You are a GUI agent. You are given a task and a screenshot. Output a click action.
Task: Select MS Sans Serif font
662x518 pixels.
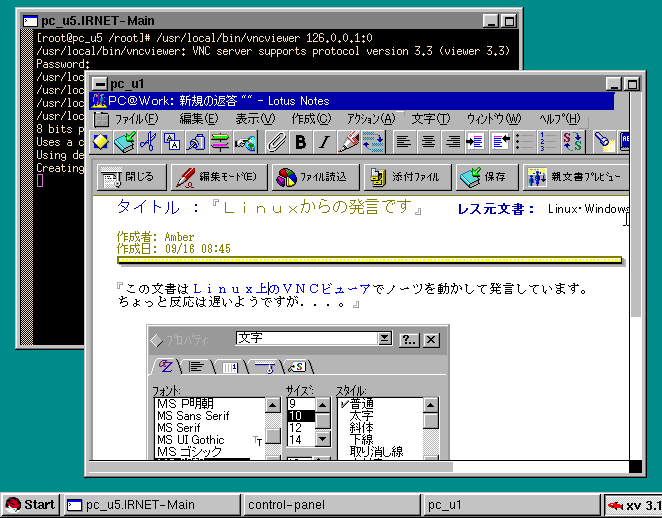tap(209, 416)
